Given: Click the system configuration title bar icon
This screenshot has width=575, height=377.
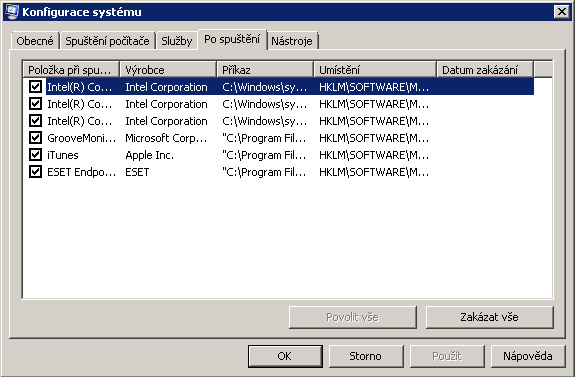Looking at the screenshot, I should [x=12, y=12].
